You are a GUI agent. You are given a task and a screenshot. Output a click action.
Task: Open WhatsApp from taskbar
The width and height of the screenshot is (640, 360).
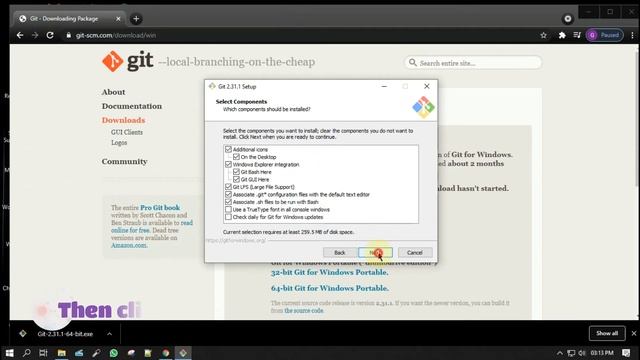click(114, 353)
